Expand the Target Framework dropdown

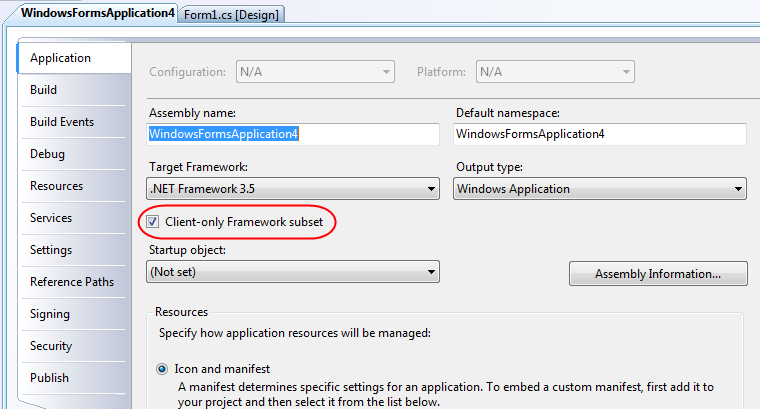293,189
